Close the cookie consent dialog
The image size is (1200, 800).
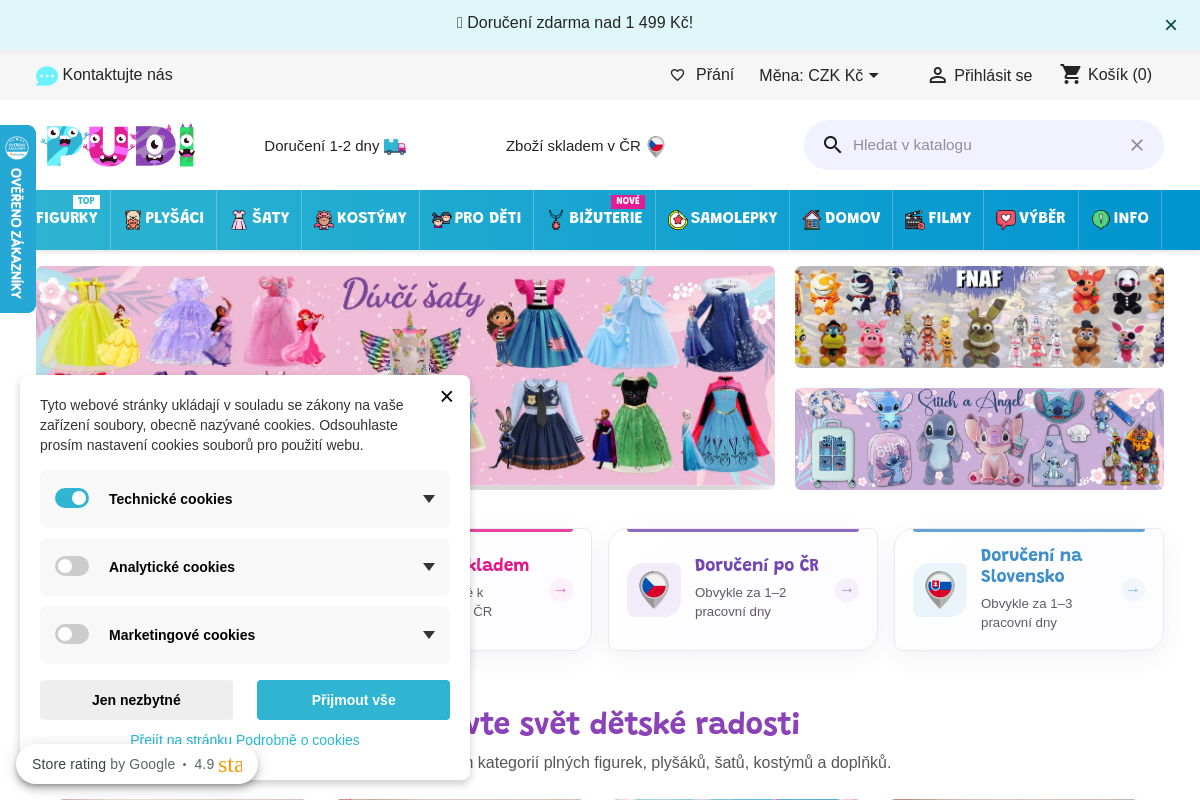coord(447,396)
